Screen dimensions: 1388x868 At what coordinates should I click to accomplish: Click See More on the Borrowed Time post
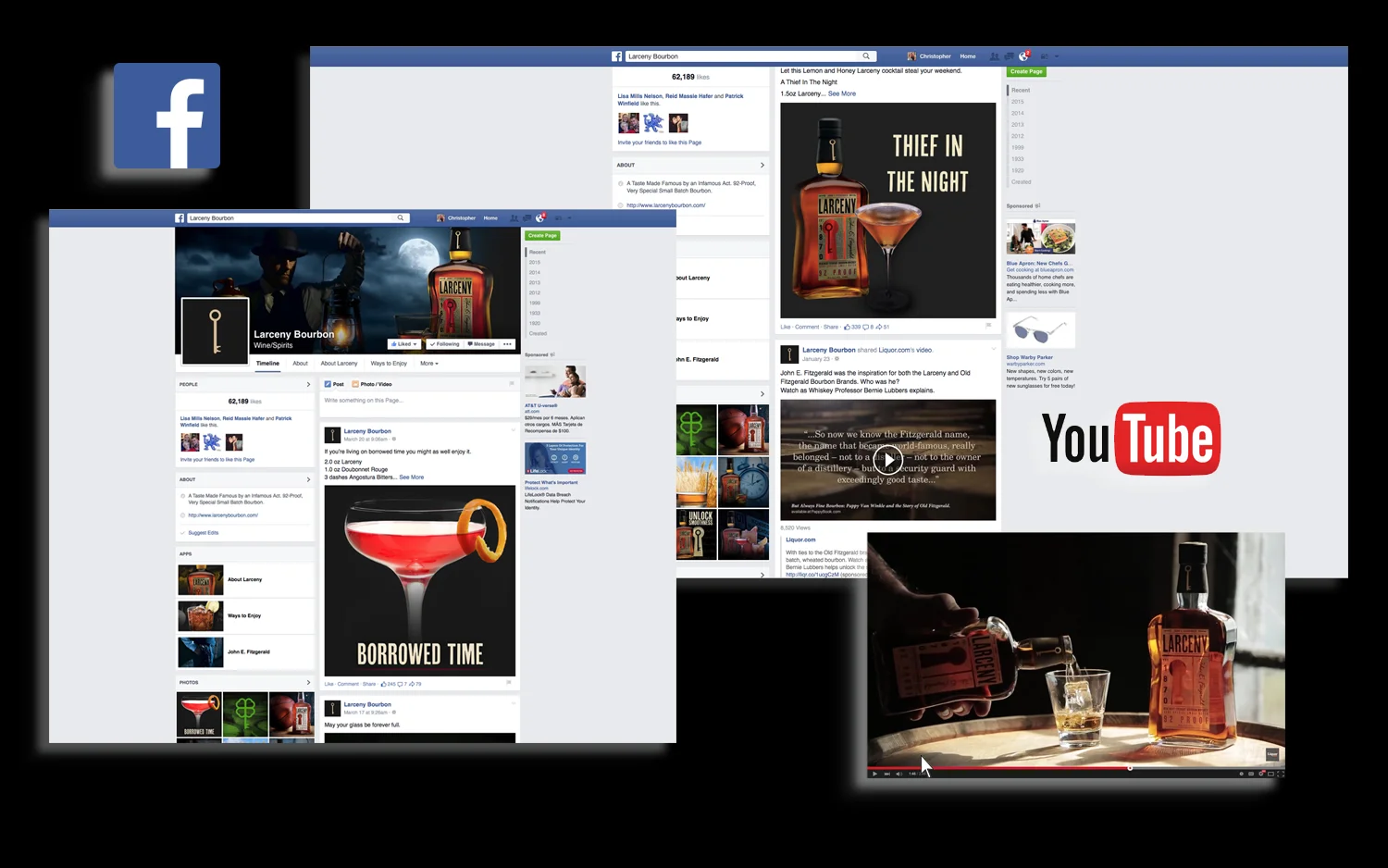click(412, 477)
